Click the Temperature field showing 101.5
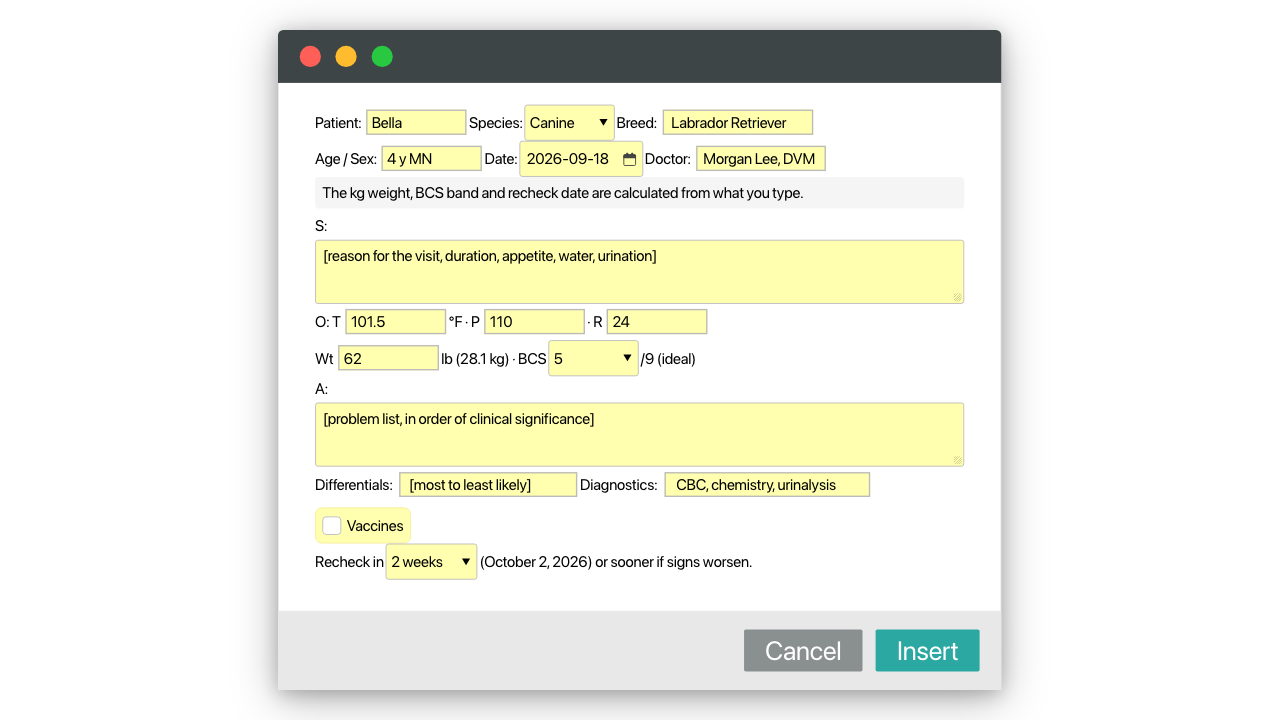The height and width of the screenshot is (720, 1280). pyautogui.click(x=395, y=322)
